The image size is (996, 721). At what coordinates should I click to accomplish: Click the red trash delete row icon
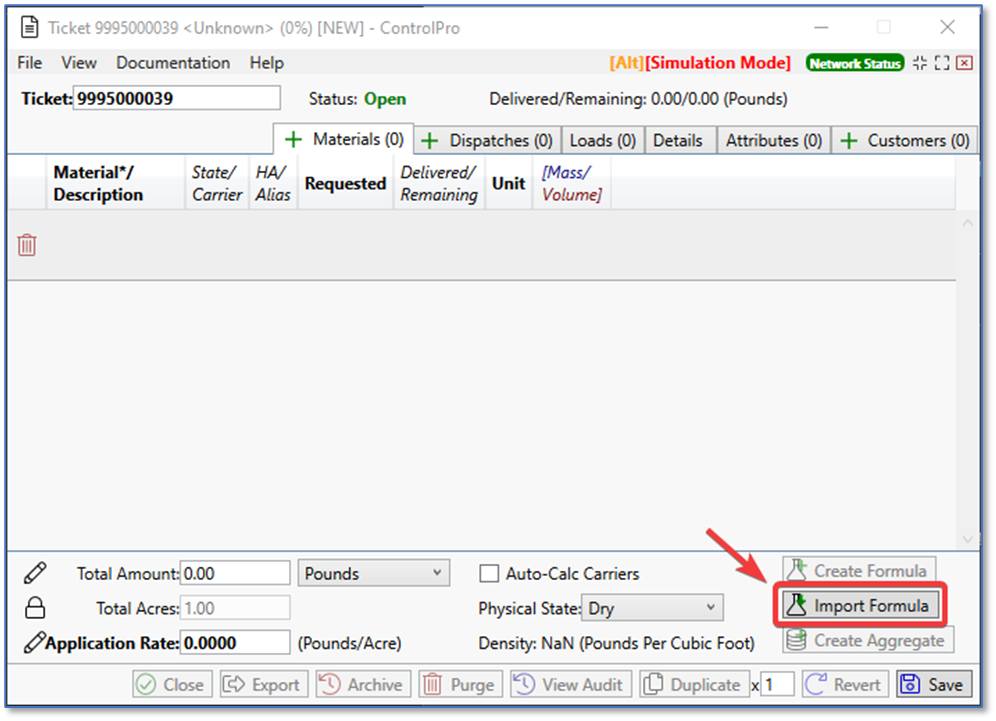pyautogui.click(x=27, y=245)
